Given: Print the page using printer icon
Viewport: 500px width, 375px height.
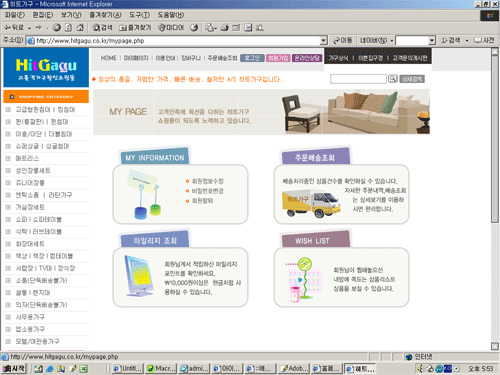Looking at the screenshot, I should coord(225,28).
